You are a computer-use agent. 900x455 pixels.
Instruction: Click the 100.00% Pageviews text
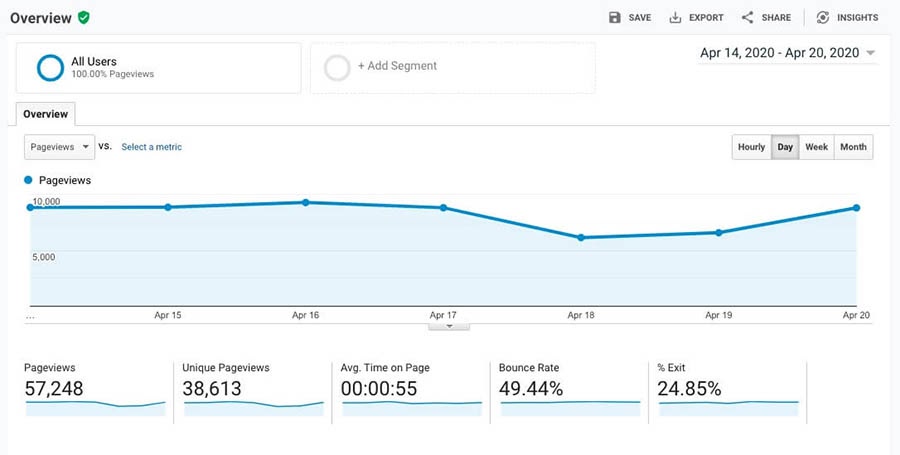pos(112,74)
